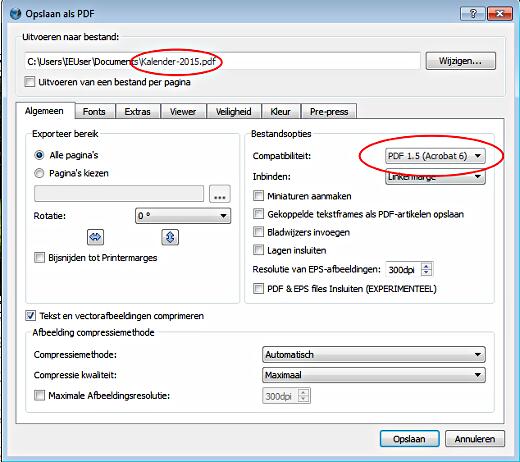The height and width of the screenshot is (462, 520).
Task: Click the horizontal mirror page icon
Action: coord(95,237)
